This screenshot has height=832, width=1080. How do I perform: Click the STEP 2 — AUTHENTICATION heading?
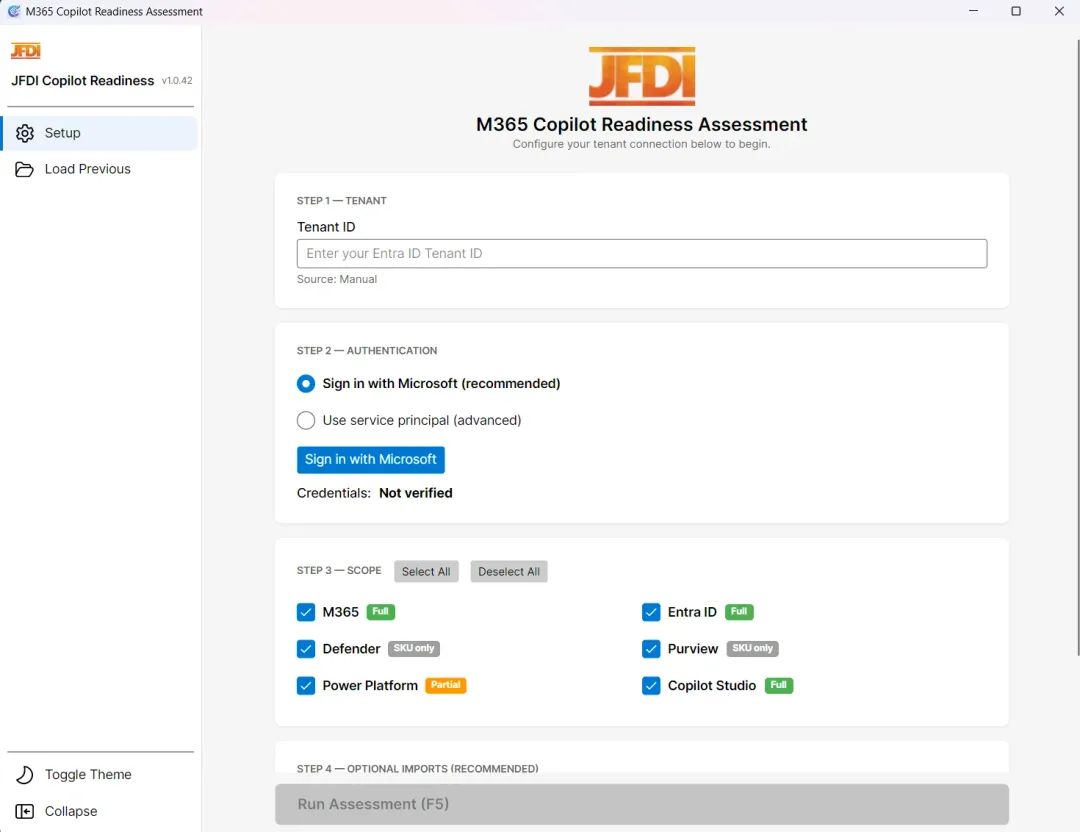click(x=366, y=351)
